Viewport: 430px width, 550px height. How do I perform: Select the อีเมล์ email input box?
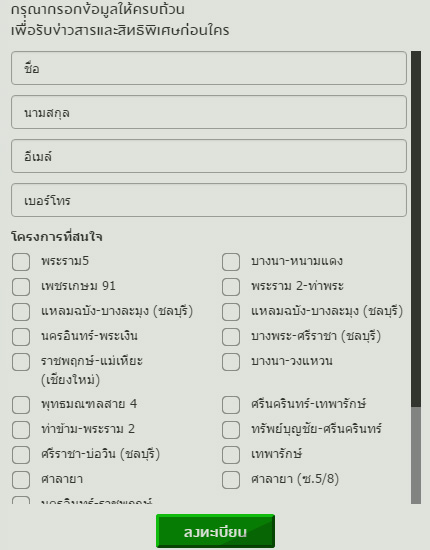click(209, 156)
